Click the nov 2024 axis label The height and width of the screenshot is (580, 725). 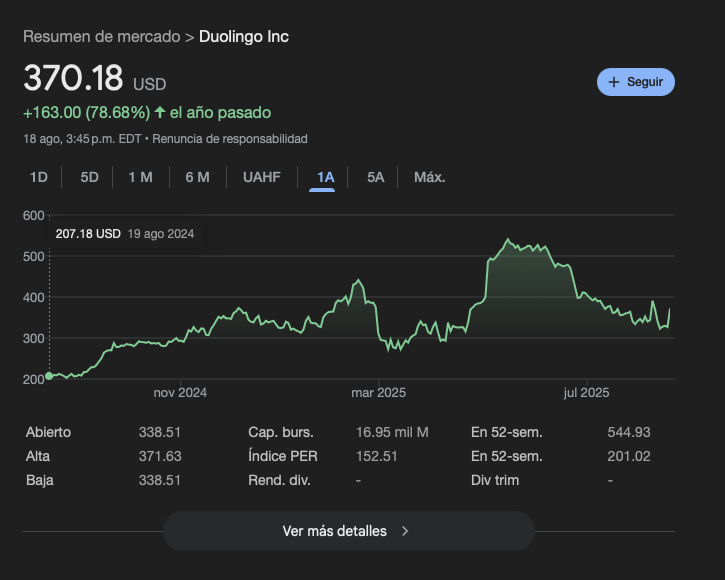[x=180, y=393]
